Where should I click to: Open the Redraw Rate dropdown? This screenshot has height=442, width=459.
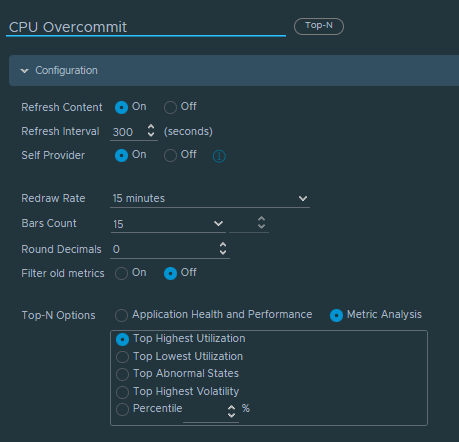pyautogui.click(x=210, y=199)
